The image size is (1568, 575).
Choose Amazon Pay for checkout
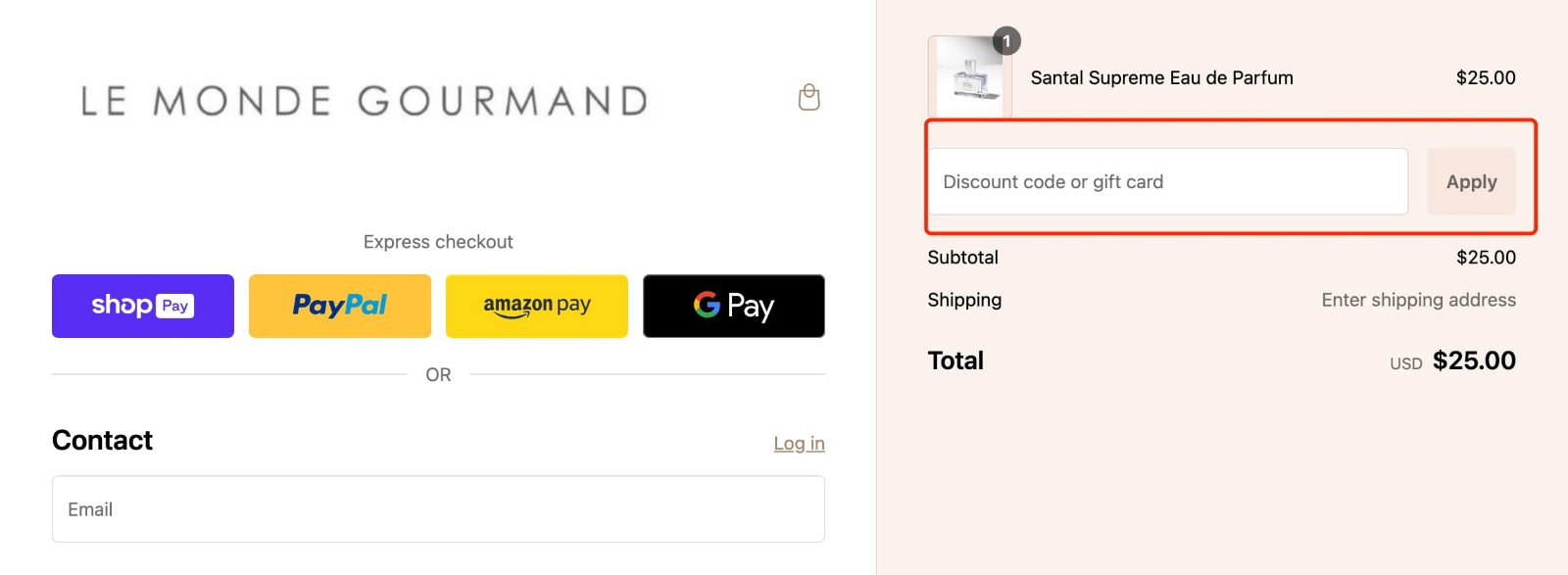pos(536,306)
